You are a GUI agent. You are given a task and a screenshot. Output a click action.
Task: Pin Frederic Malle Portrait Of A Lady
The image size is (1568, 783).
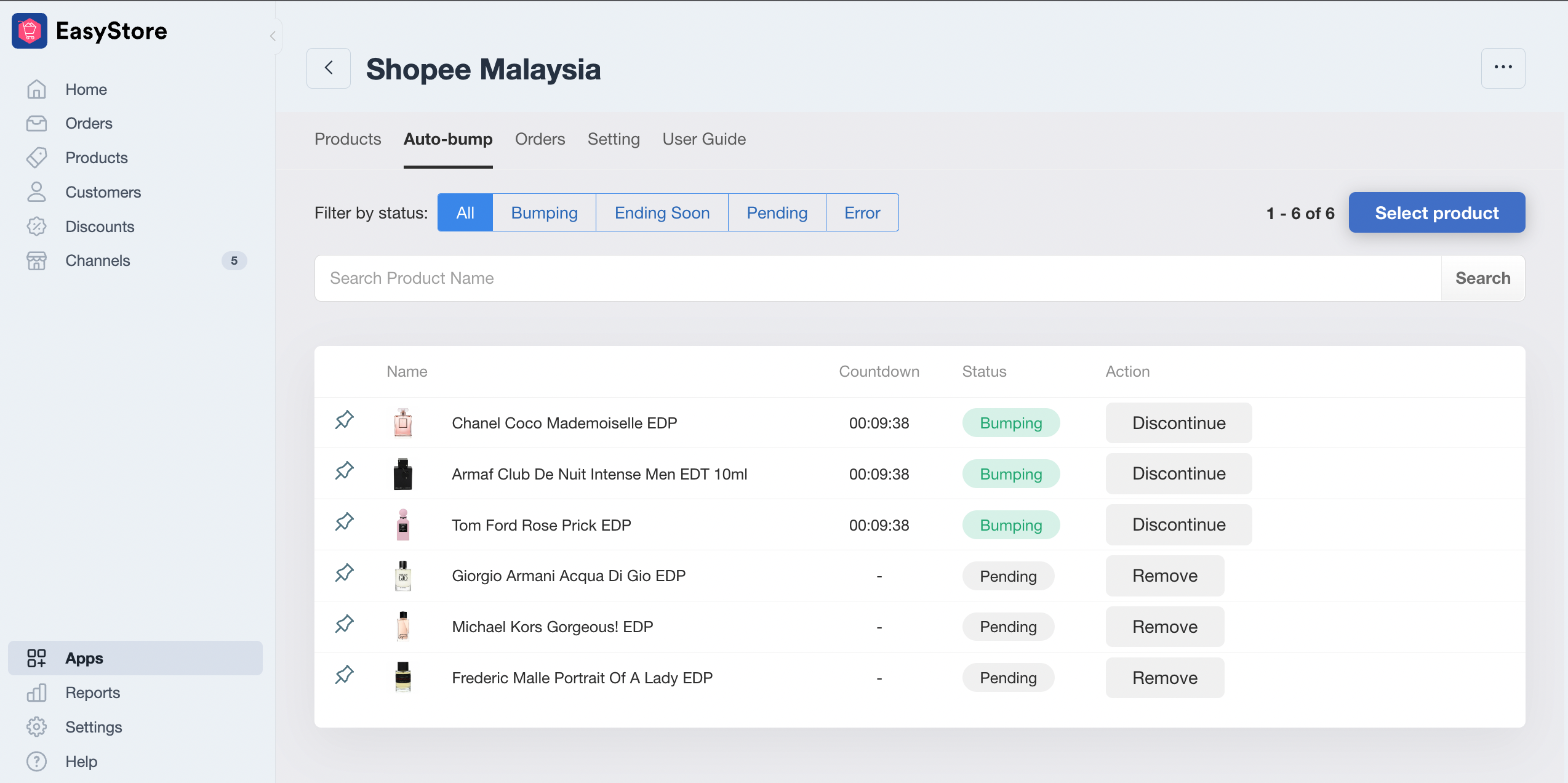[x=345, y=675]
